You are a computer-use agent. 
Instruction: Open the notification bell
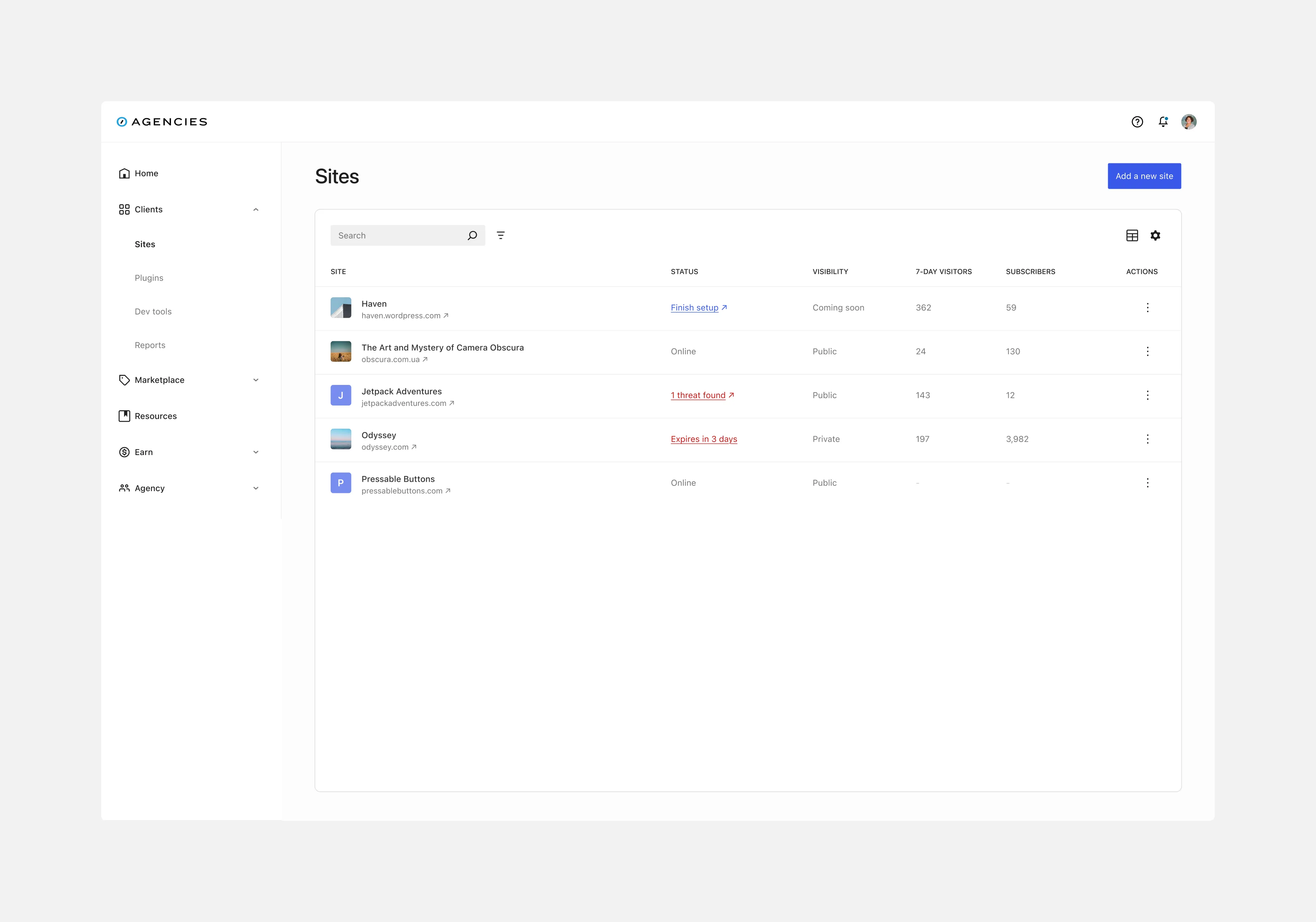point(1163,121)
